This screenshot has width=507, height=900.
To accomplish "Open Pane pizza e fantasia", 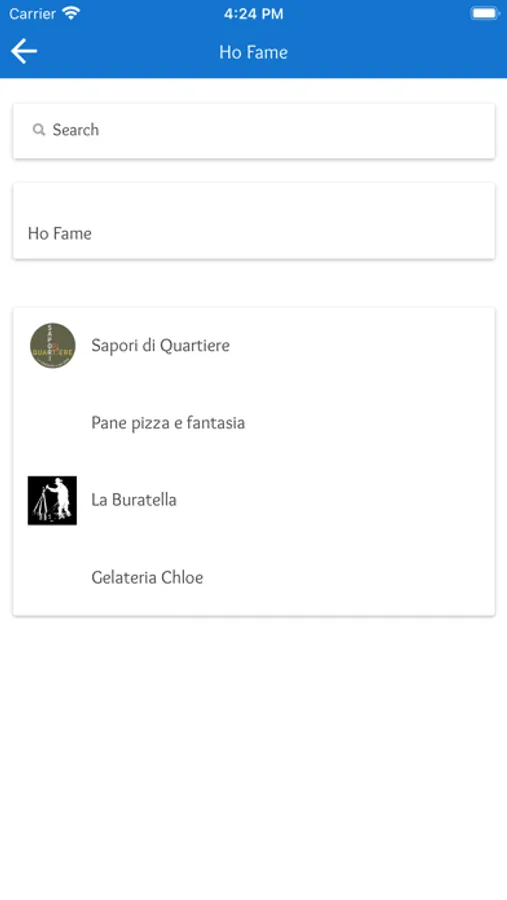I will point(254,423).
